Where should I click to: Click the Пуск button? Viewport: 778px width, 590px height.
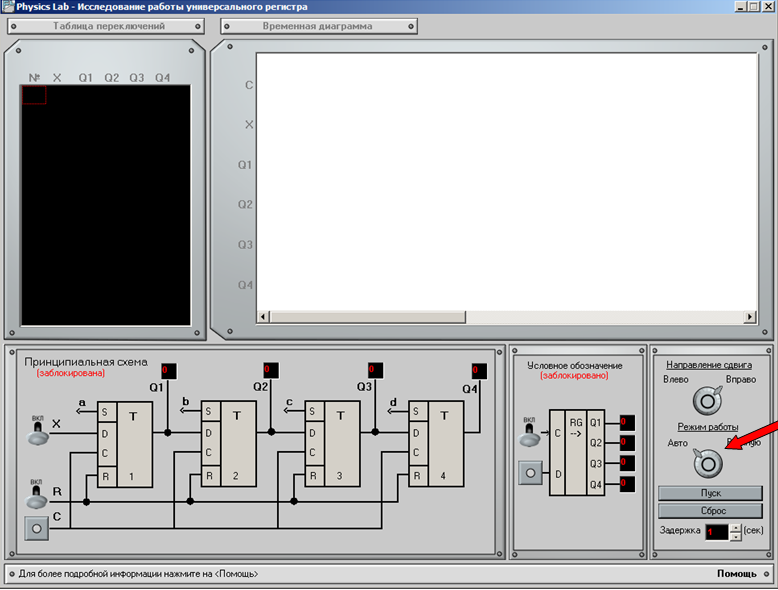[711, 493]
